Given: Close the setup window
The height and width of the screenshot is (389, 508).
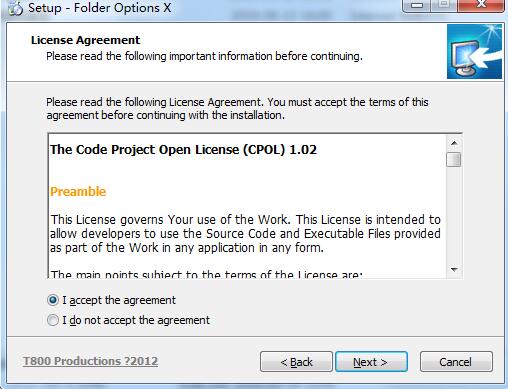Looking at the screenshot, I should [x=481, y=5].
